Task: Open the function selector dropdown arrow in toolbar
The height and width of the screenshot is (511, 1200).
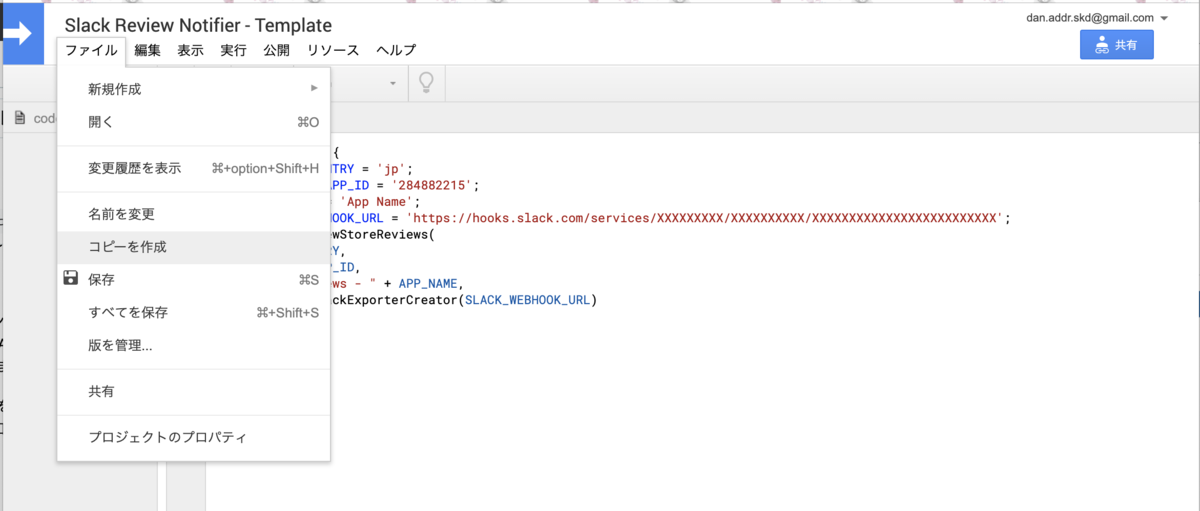Action: point(393,83)
